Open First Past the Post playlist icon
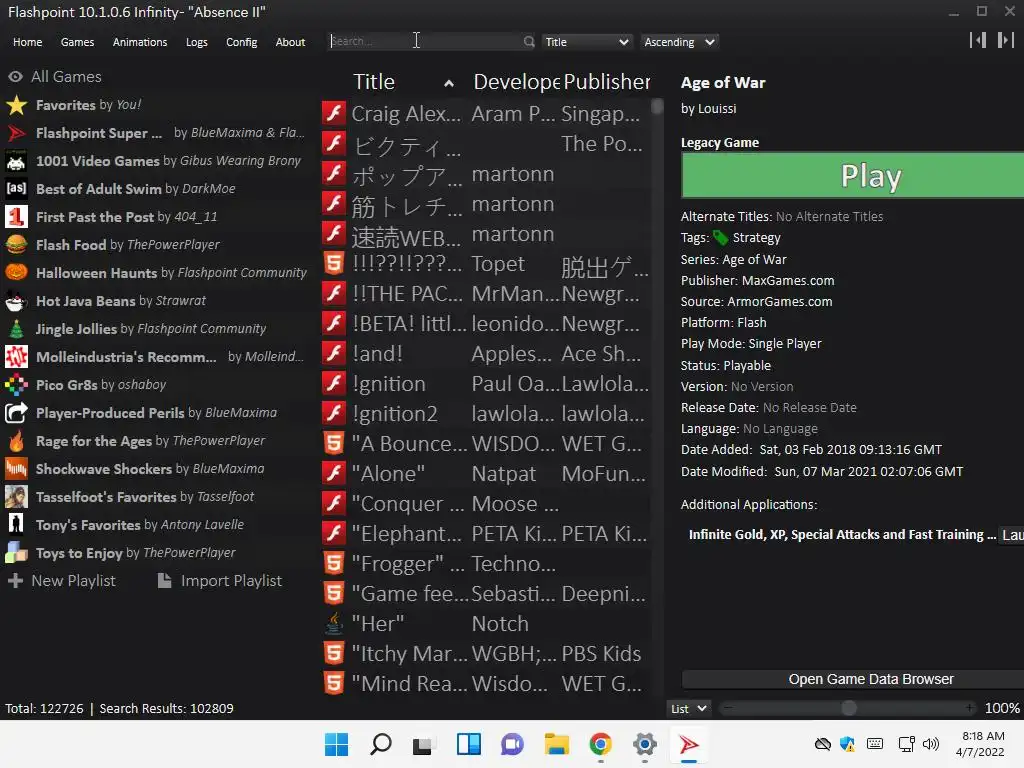The width and height of the screenshot is (1024, 768). click(x=16, y=217)
